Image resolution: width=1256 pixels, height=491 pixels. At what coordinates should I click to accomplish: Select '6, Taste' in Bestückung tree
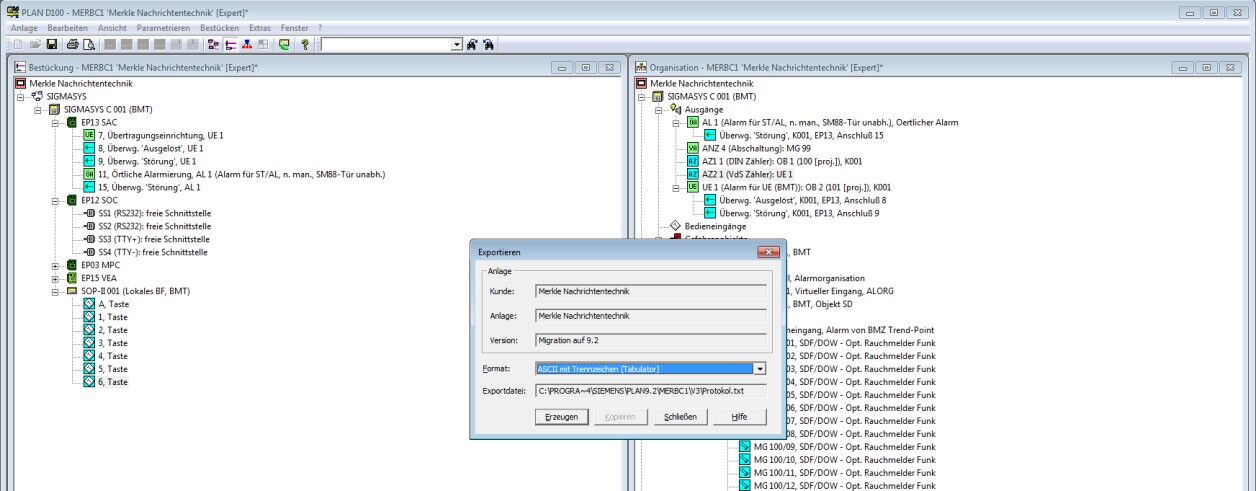point(113,382)
